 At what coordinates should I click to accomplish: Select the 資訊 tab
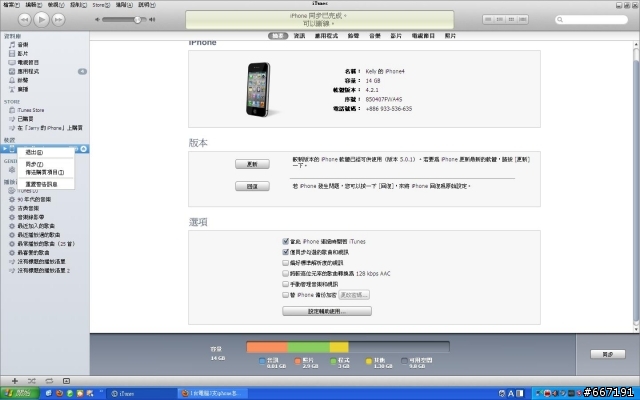[x=299, y=36]
